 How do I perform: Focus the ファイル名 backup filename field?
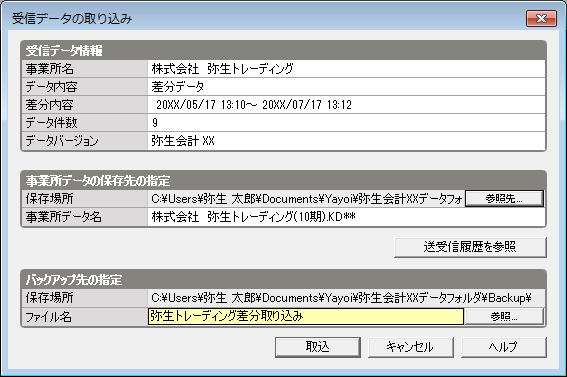click(306, 317)
